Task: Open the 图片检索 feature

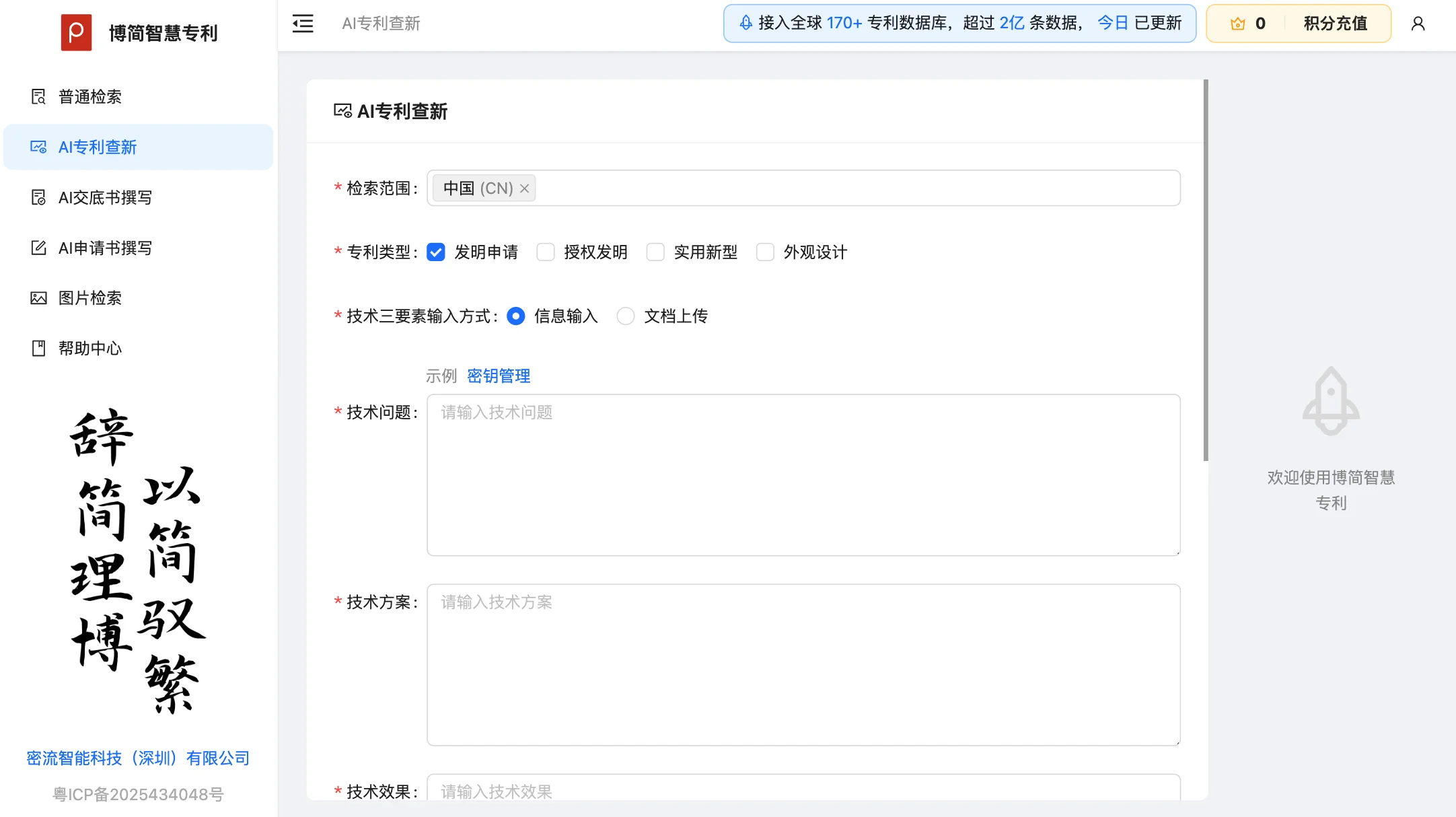Action: (x=89, y=297)
